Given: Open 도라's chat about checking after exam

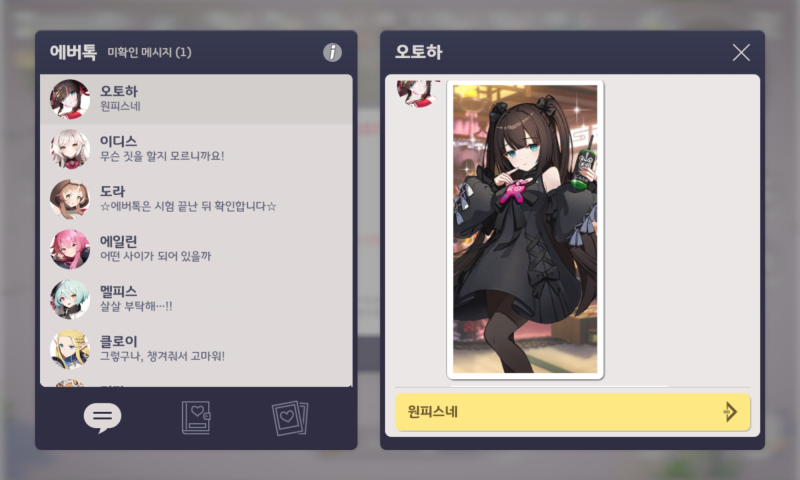Looking at the screenshot, I should 196,199.
